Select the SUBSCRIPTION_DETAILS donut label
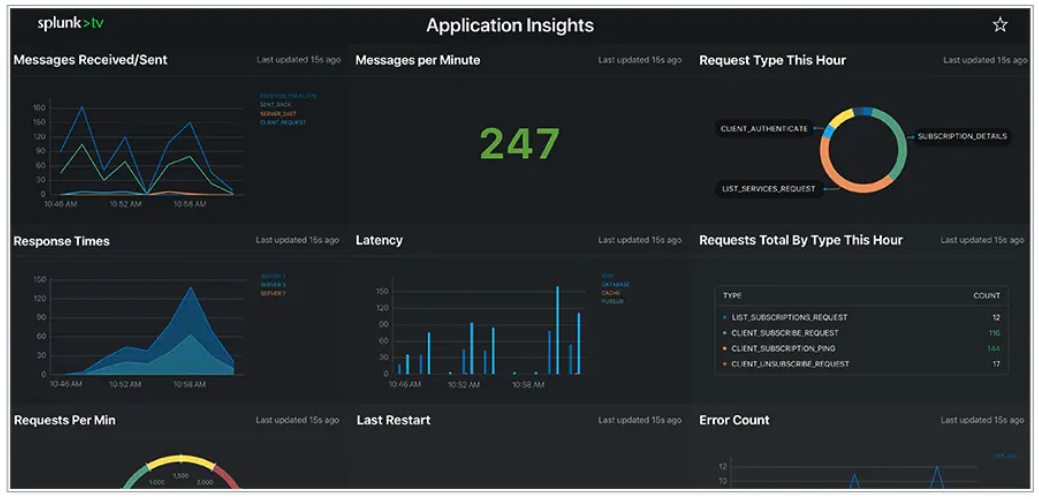 click(962, 137)
